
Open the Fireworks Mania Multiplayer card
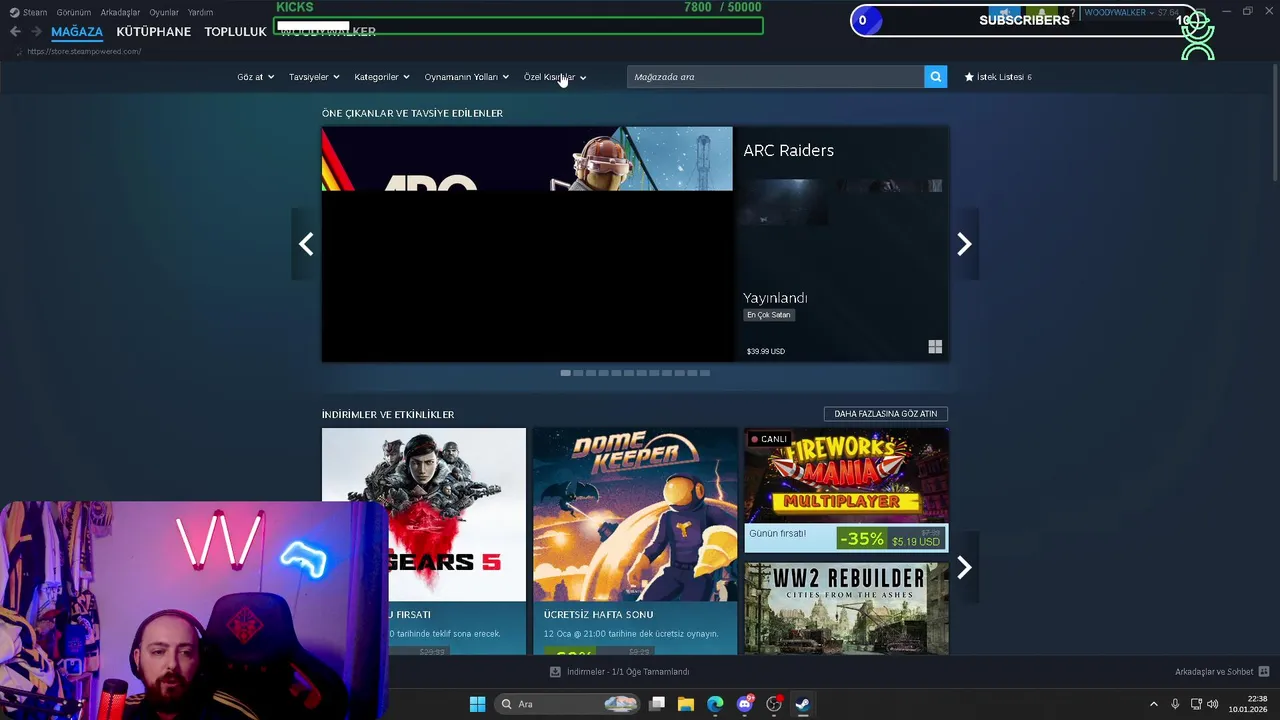pyautogui.click(x=846, y=490)
